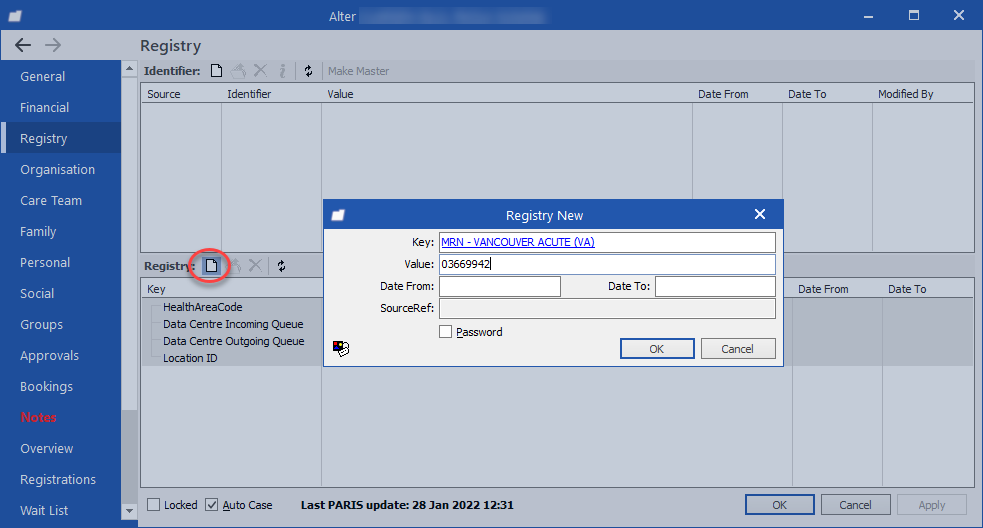
Task: Click OK in the main Alter window
Action: pyautogui.click(x=779, y=505)
